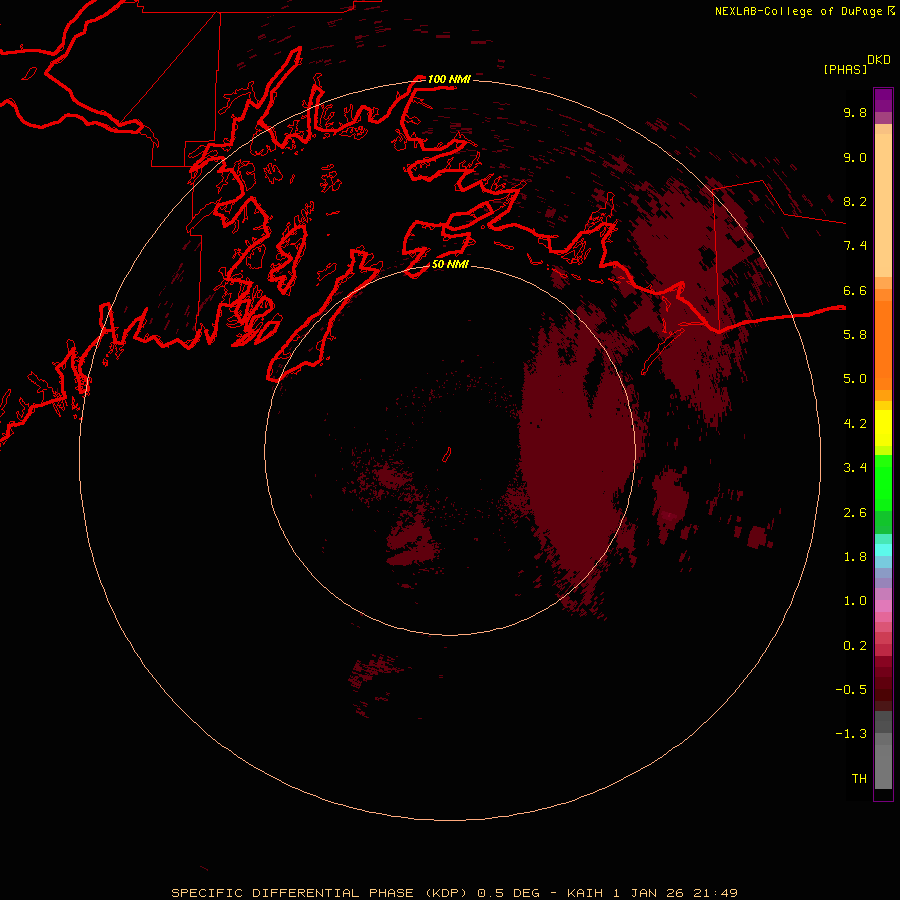Screen dimensions: 900x900
Task: Click the Specific Differential Phase caption
Action: 454,893
